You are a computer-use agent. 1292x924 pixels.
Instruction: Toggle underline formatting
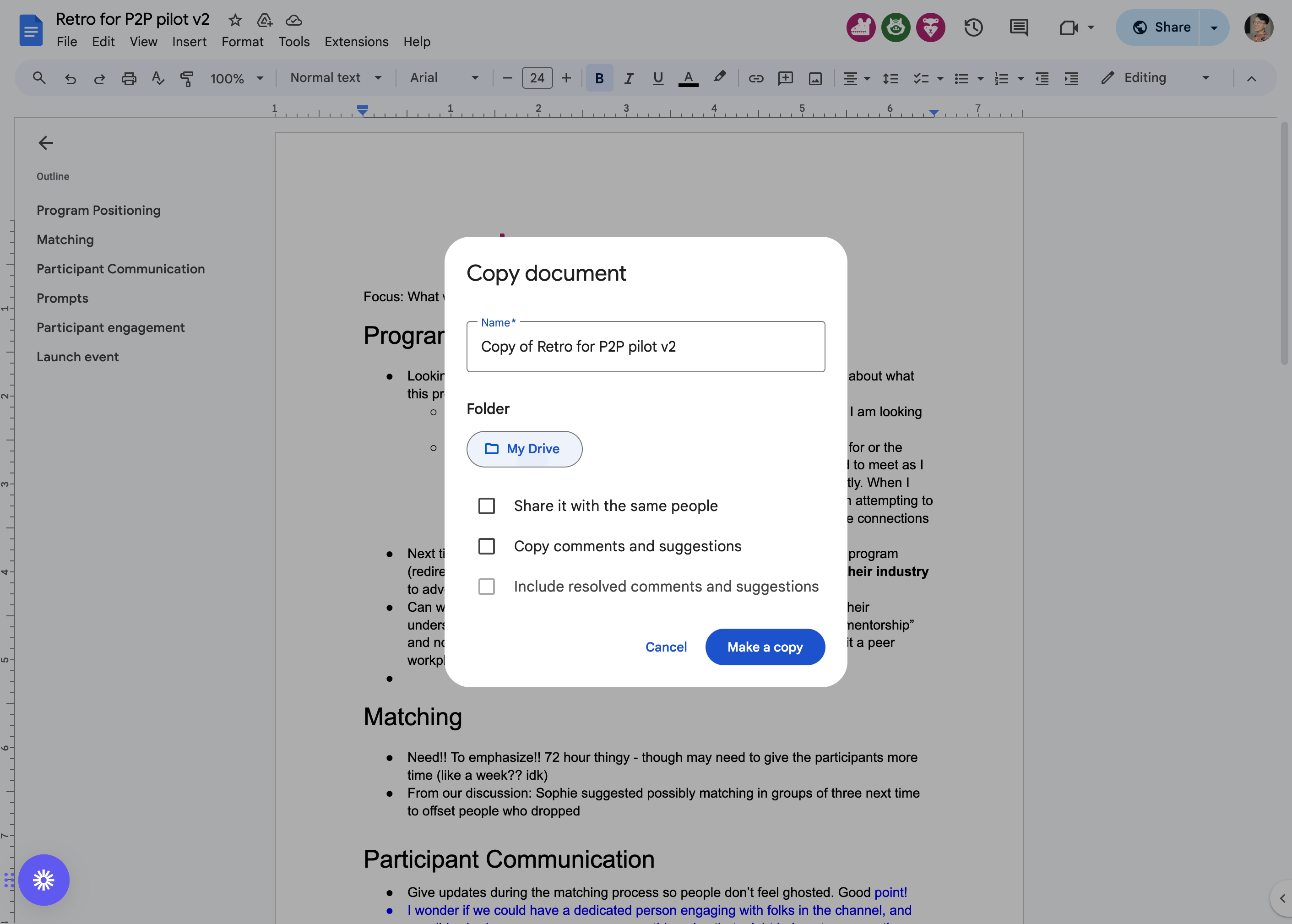pos(658,78)
